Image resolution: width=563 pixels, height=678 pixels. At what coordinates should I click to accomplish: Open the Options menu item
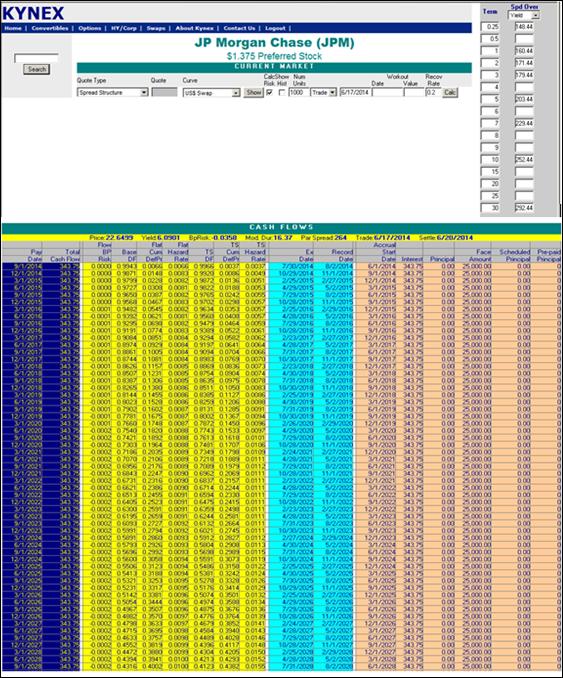90,28
